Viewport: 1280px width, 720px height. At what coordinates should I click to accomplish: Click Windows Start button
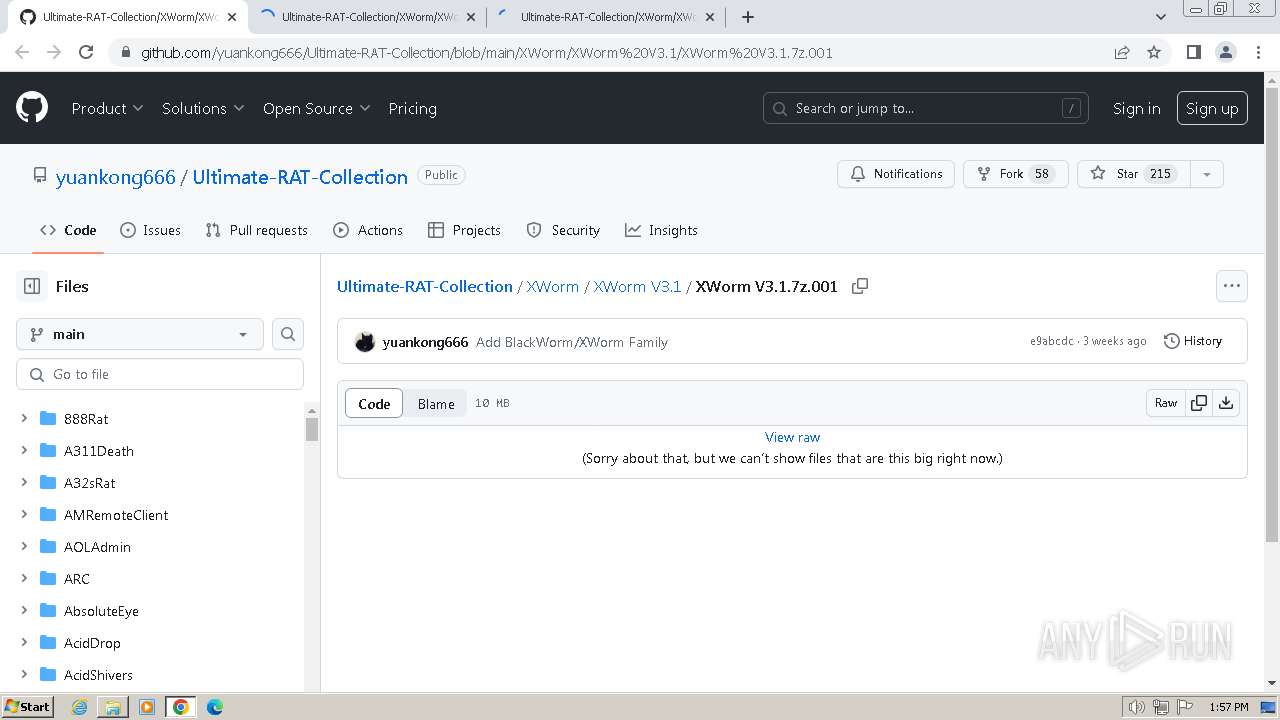coord(27,707)
